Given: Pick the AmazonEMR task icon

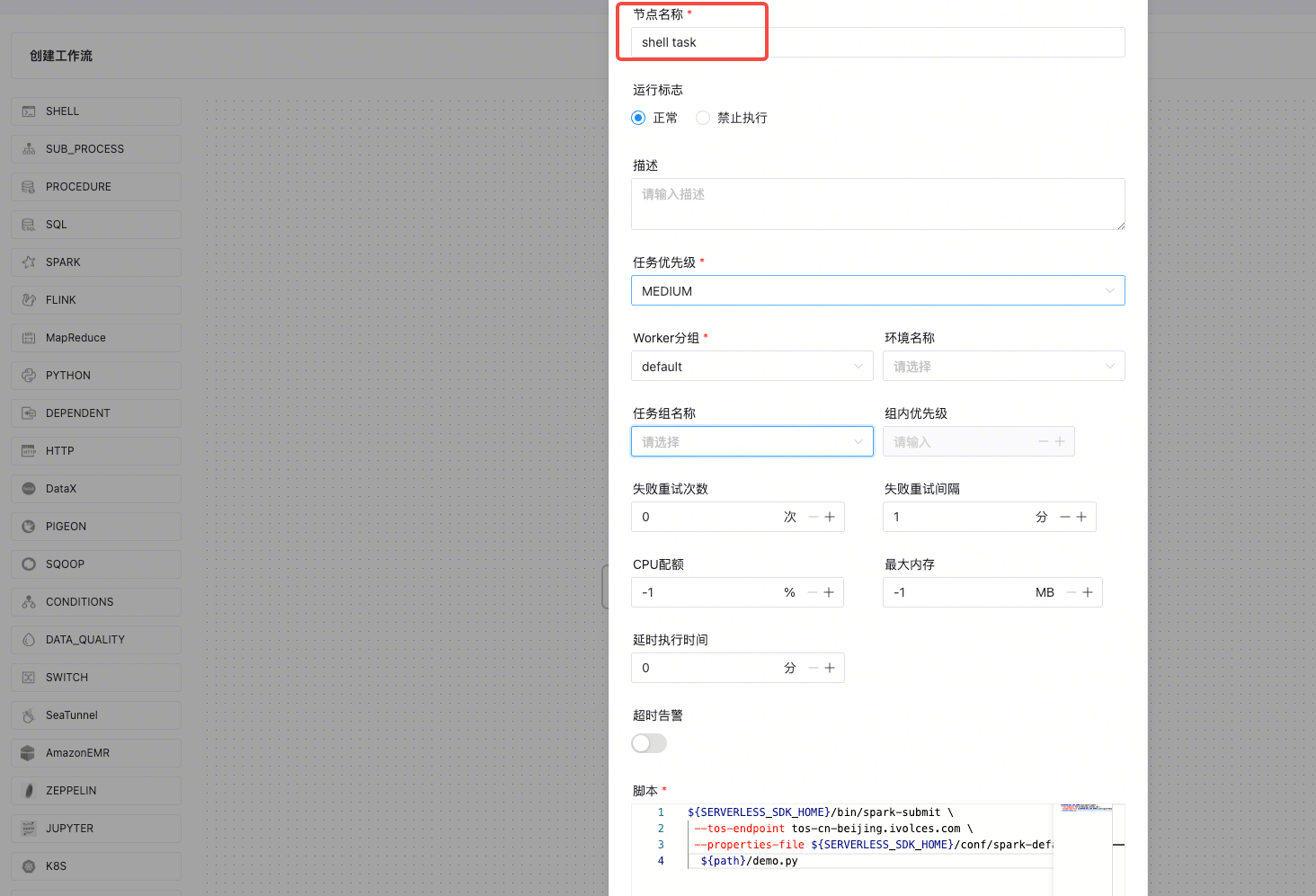Looking at the screenshot, I should (x=29, y=753).
